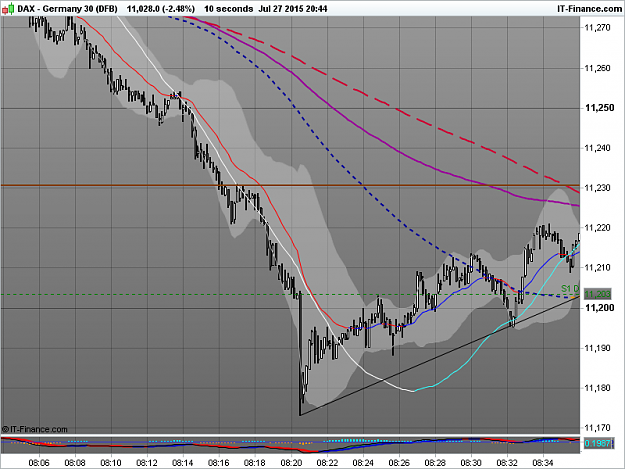This screenshot has width=625, height=469.
Task: Click the 11,190 price axis label
Action: click(597, 348)
